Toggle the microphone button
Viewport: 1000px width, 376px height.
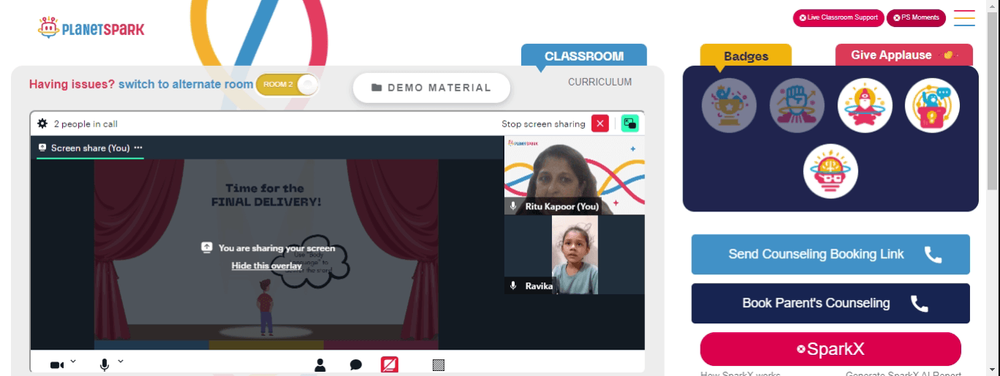tap(104, 365)
